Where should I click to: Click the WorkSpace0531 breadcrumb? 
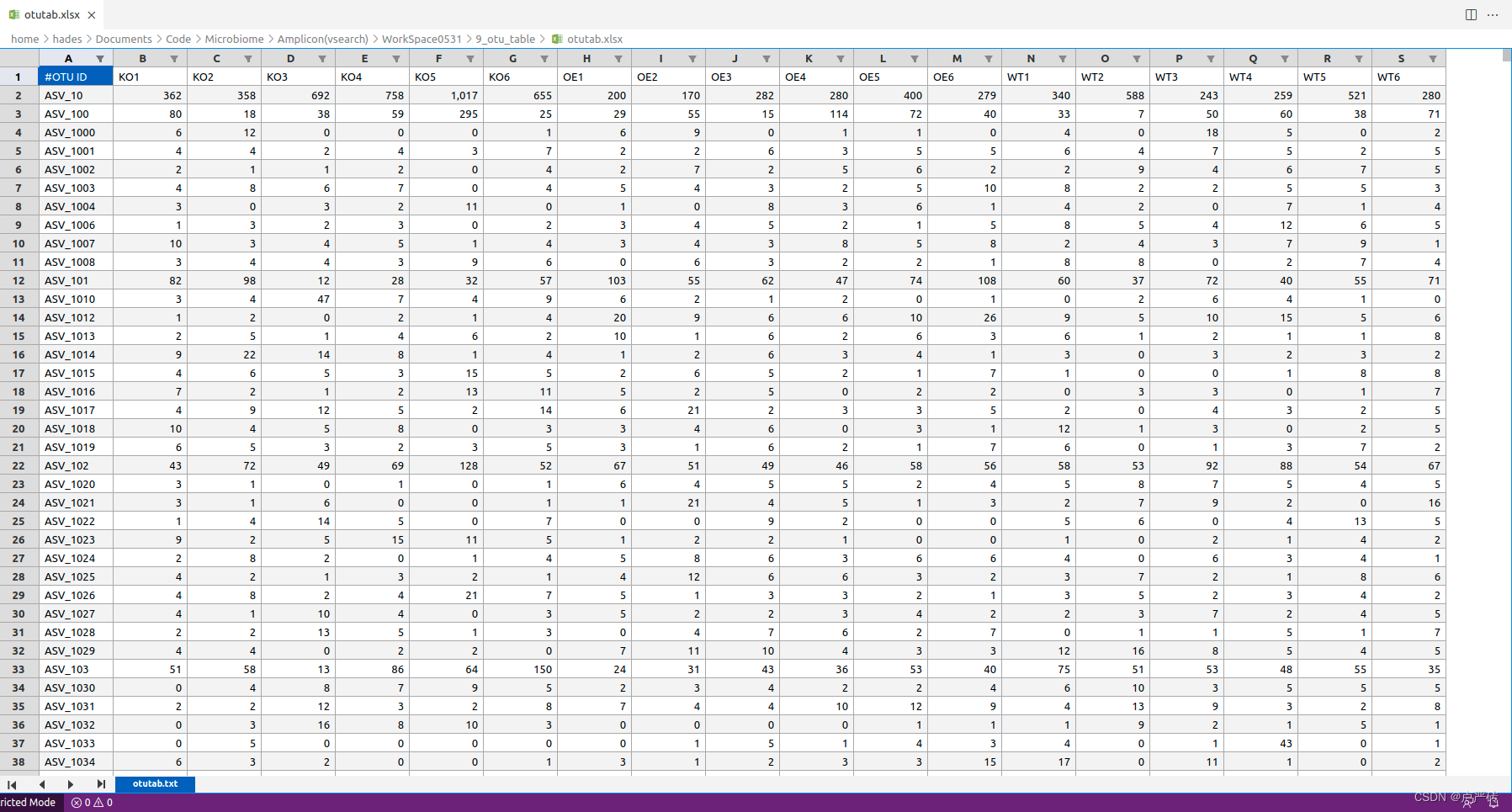(422, 39)
